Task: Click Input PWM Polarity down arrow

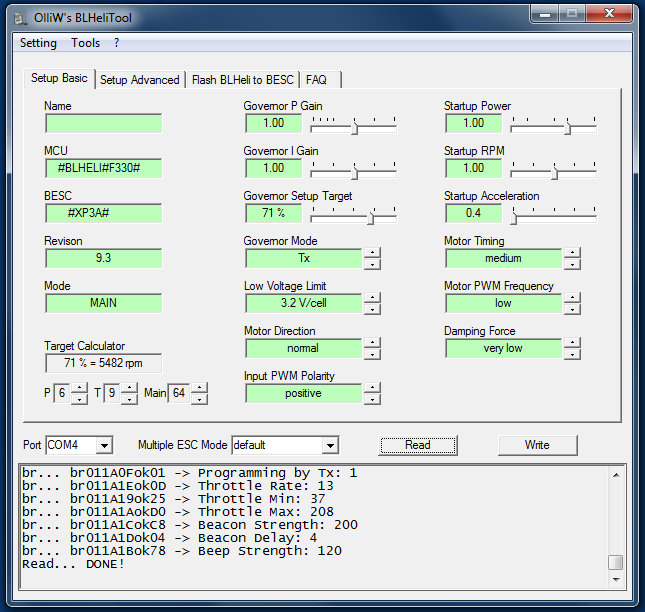Action: click(372, 399)
